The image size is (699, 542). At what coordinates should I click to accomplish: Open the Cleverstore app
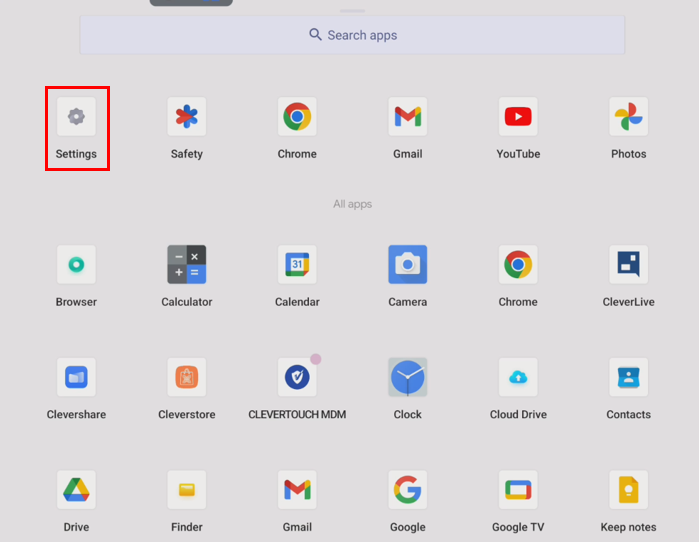(x=187, y=378)
